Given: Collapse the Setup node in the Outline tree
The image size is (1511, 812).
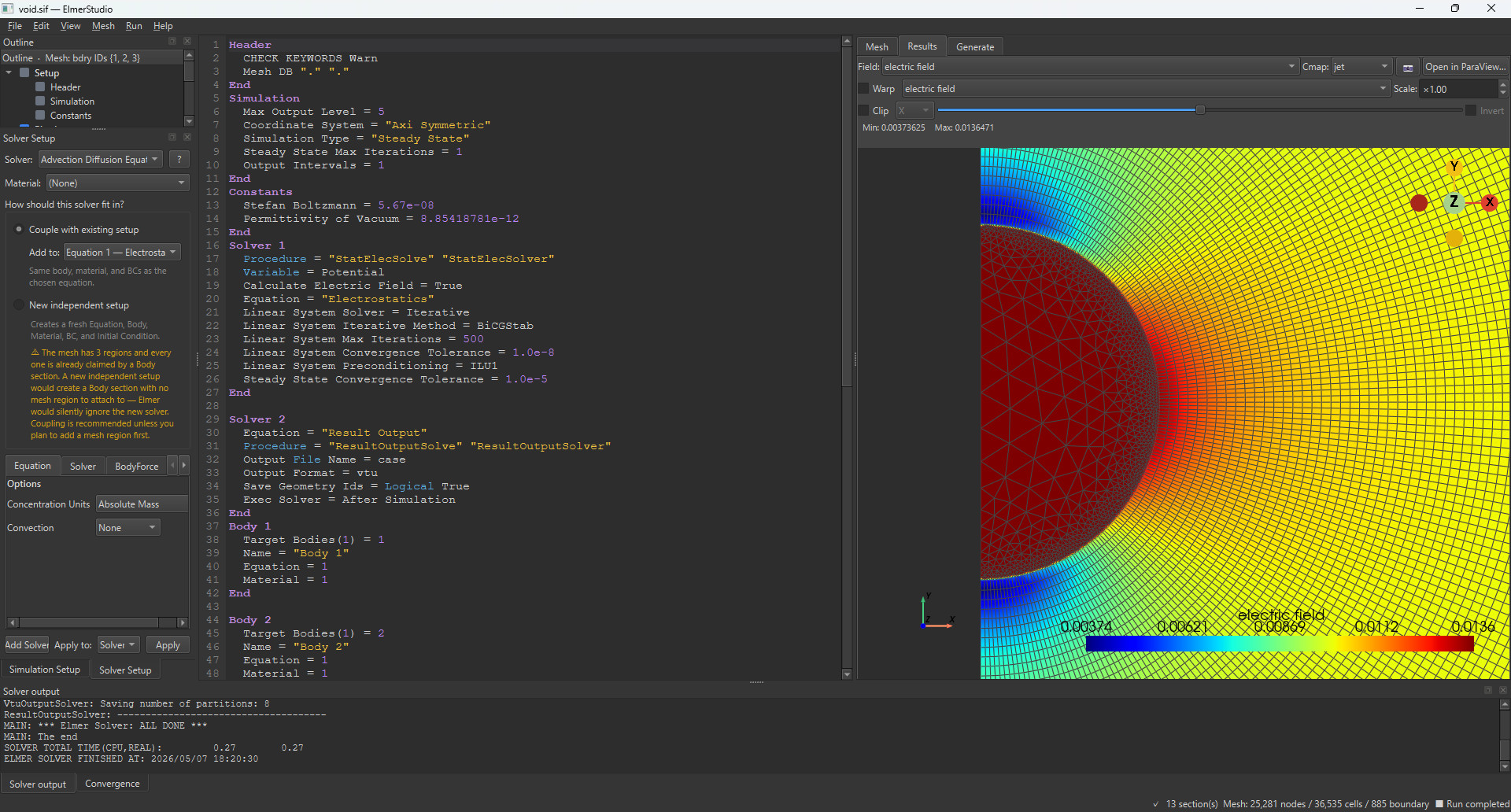Looking at the screenshot, I should pyautogui.click(x=9, y=72).
